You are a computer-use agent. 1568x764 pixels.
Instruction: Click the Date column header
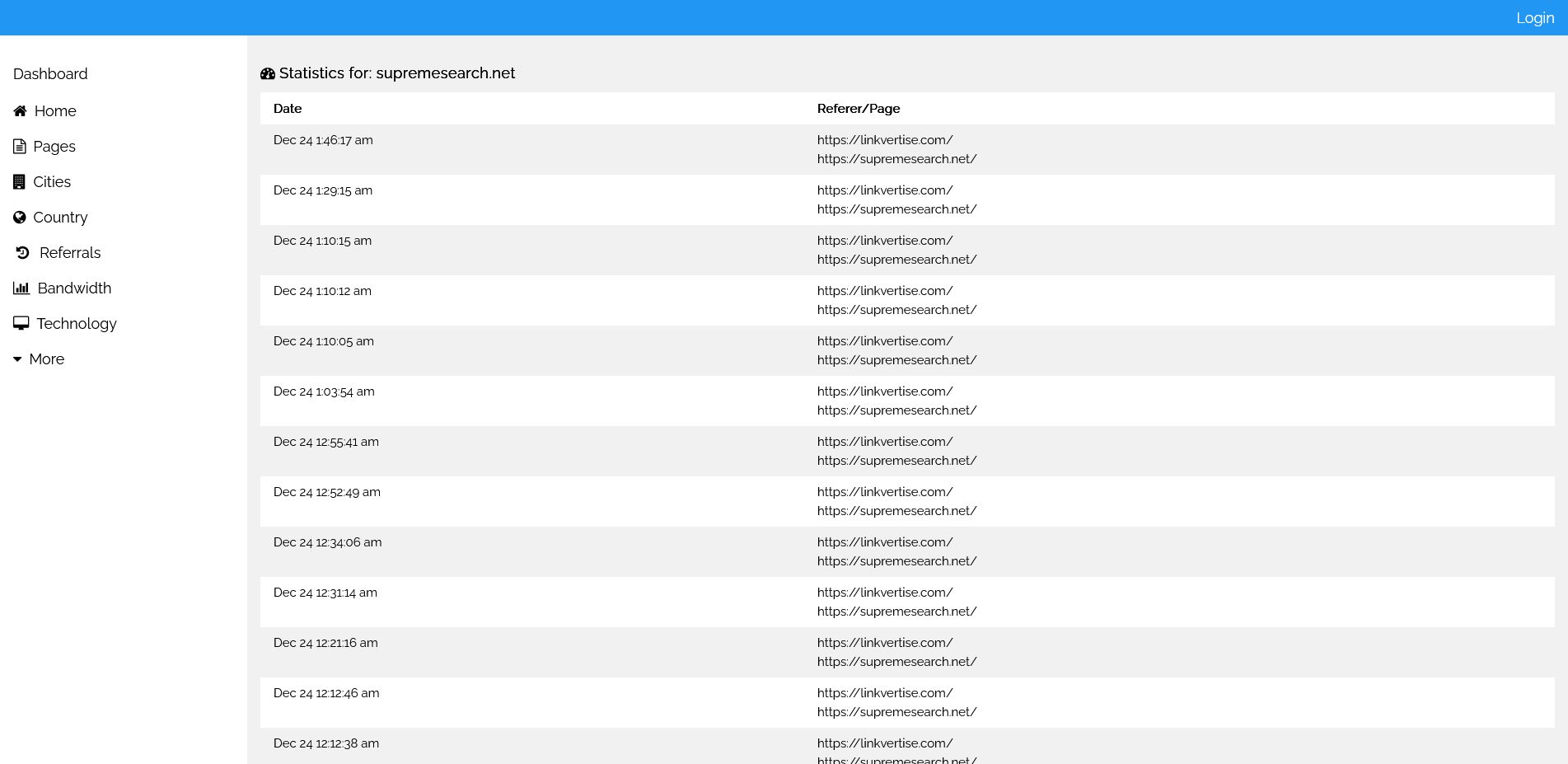click(288, 109)
